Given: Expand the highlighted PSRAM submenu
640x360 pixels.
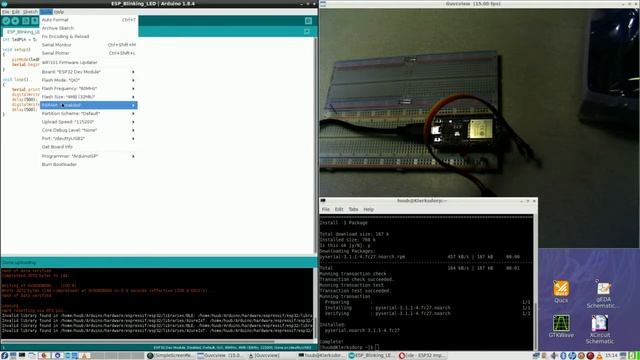Looking at the screenshot, I should tap(89, 105).
